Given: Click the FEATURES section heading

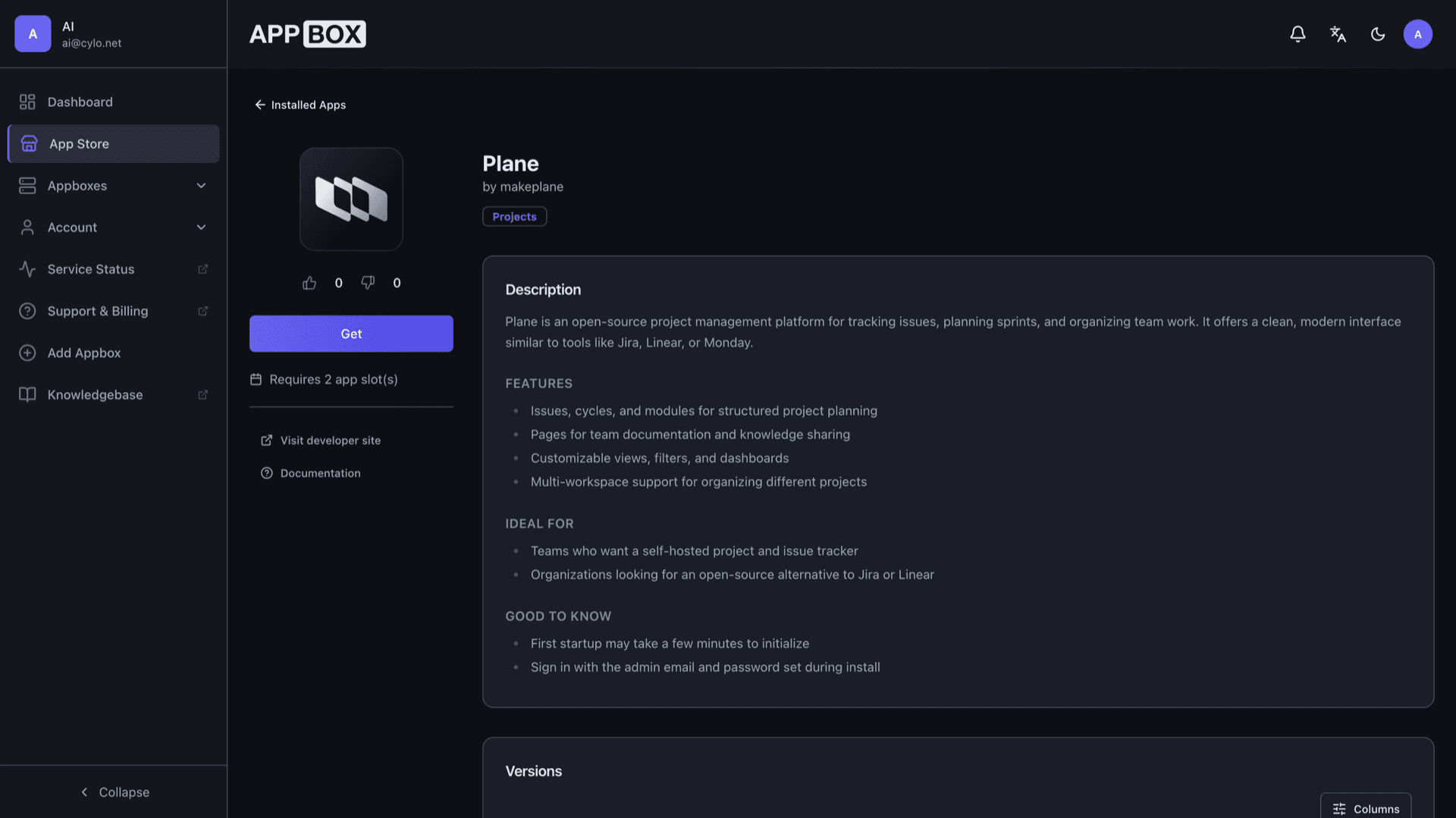Looking at the screenshot, I should (x=538, y=384).
